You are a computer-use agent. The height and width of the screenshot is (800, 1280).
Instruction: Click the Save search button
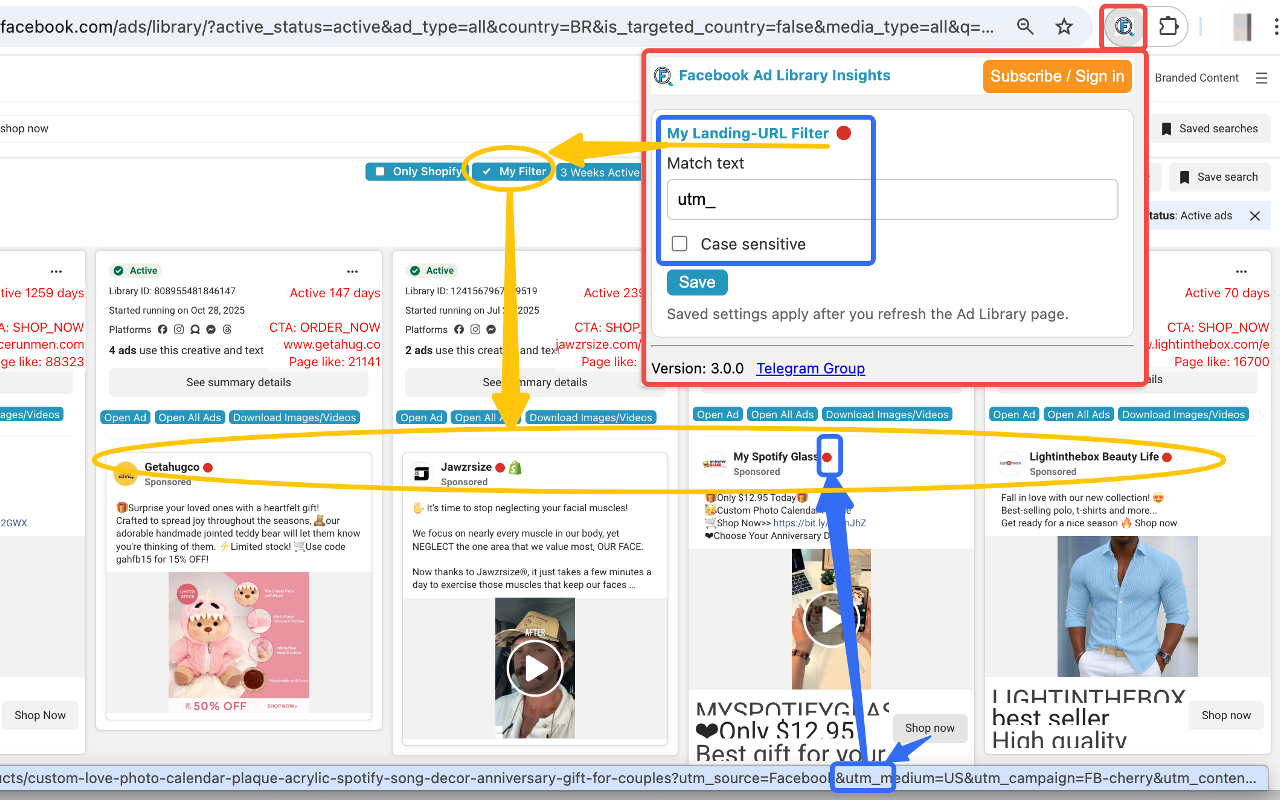click(x=1218, y=177)
